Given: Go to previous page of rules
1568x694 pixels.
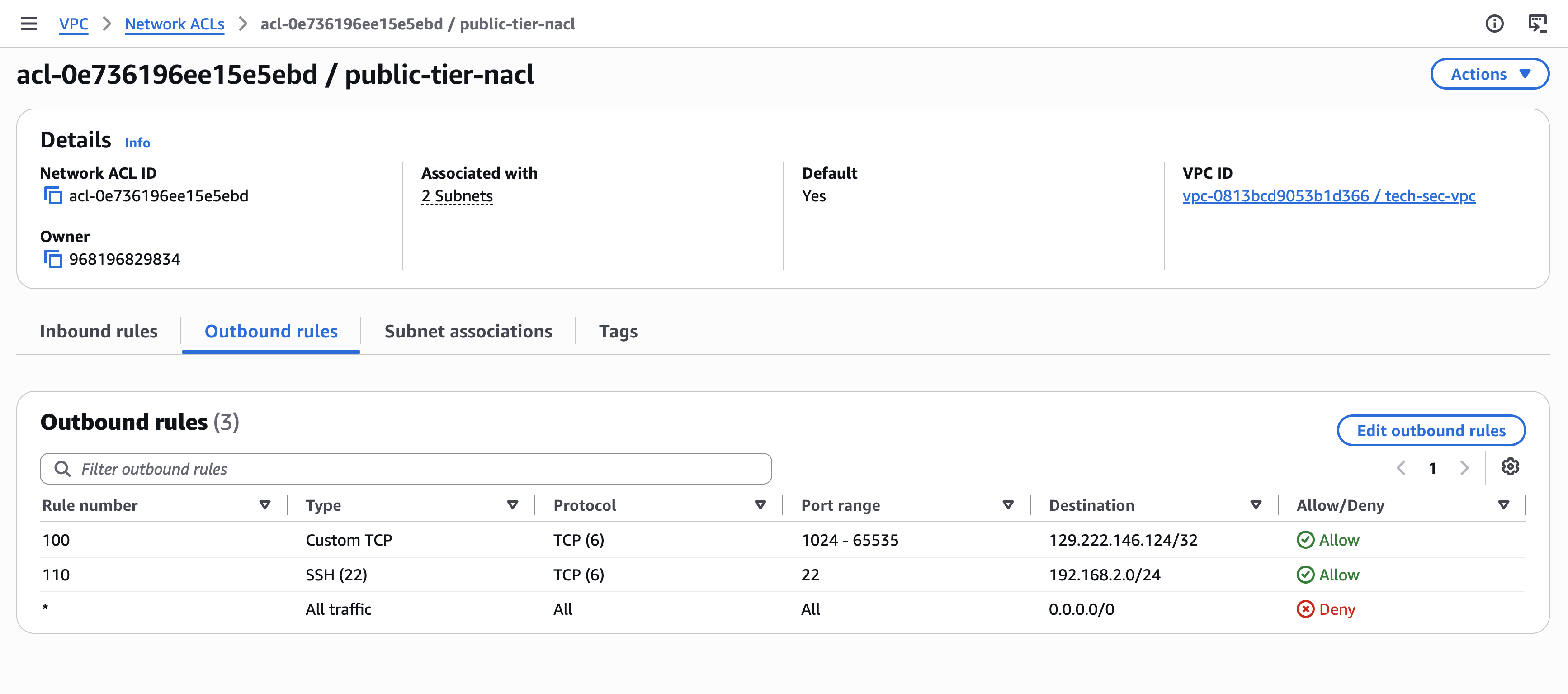Looking at the screenshot, I should pyautogui.click(x=1401, y=468).
